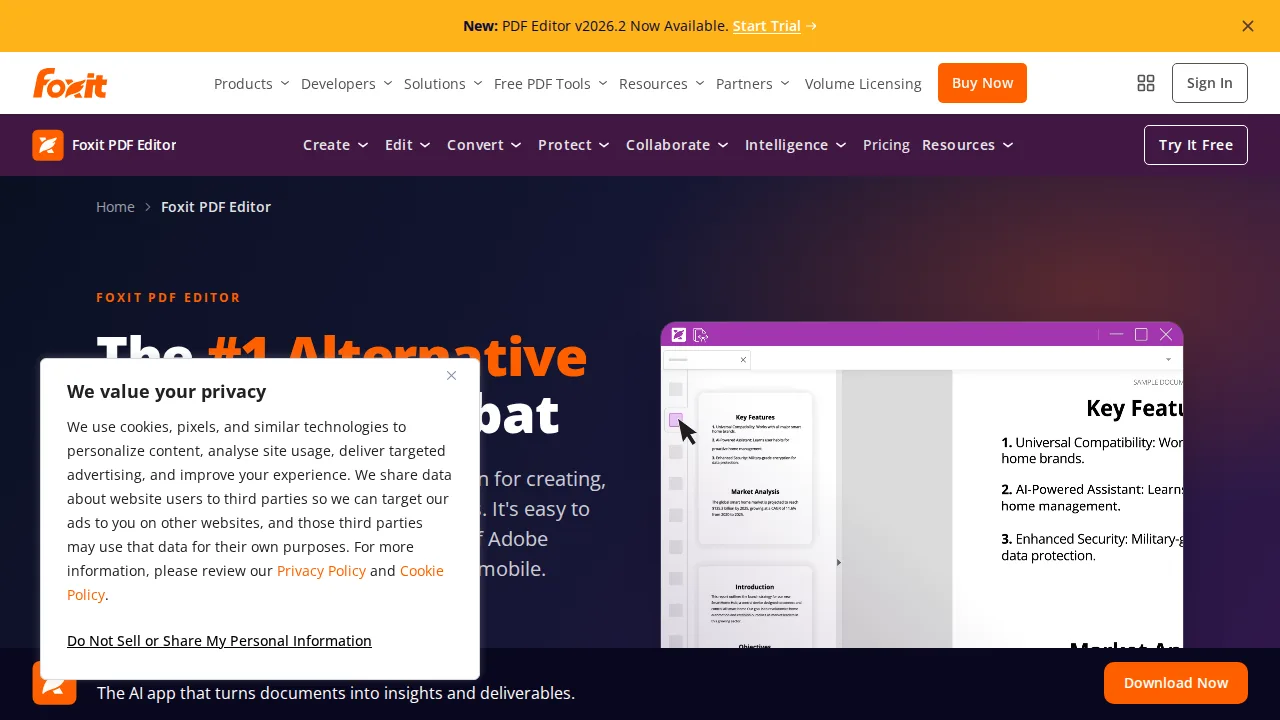Click the Foxit PDF Editor product icon

(x=48, y=145)
